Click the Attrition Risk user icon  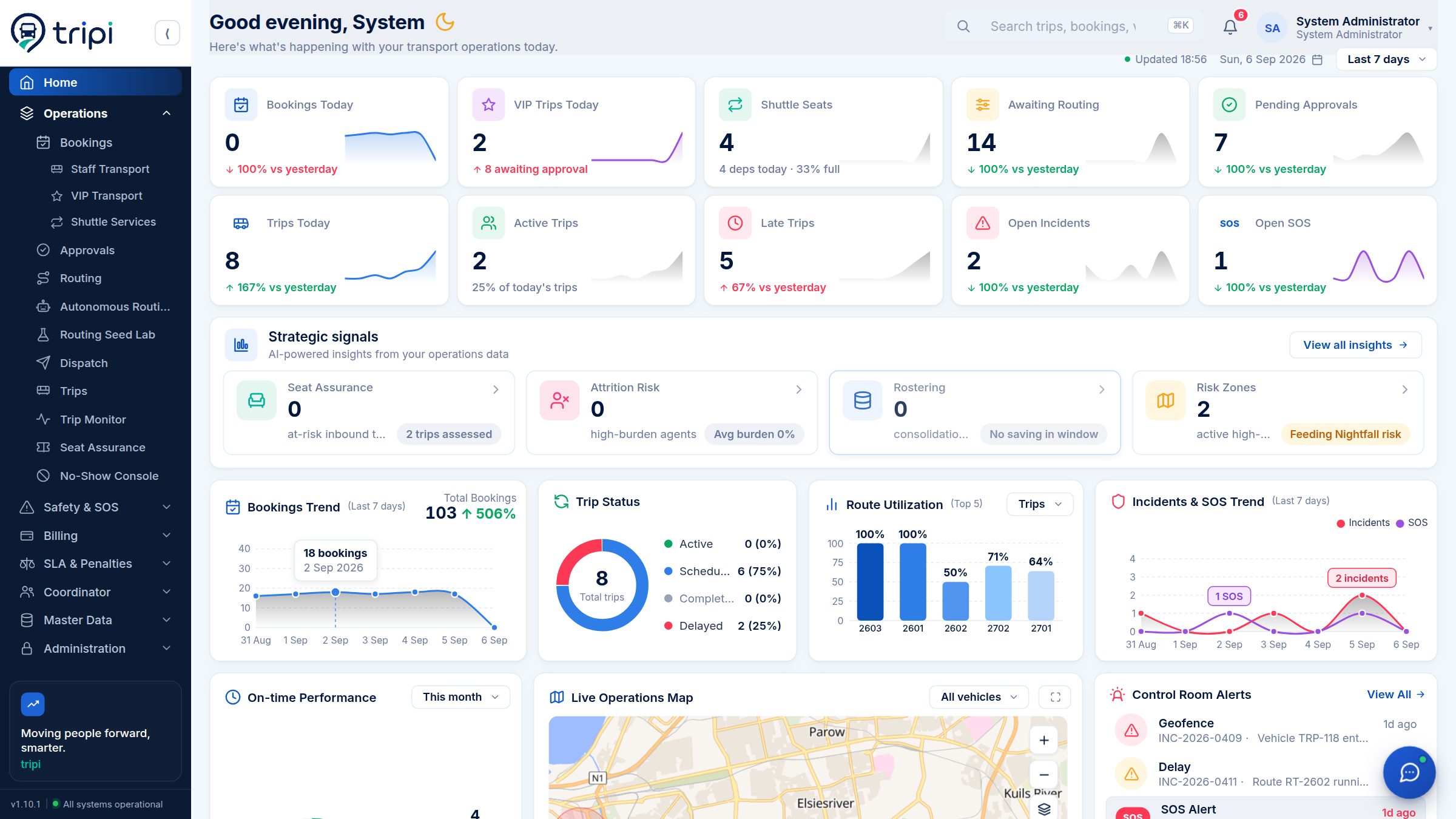(559, 400)
